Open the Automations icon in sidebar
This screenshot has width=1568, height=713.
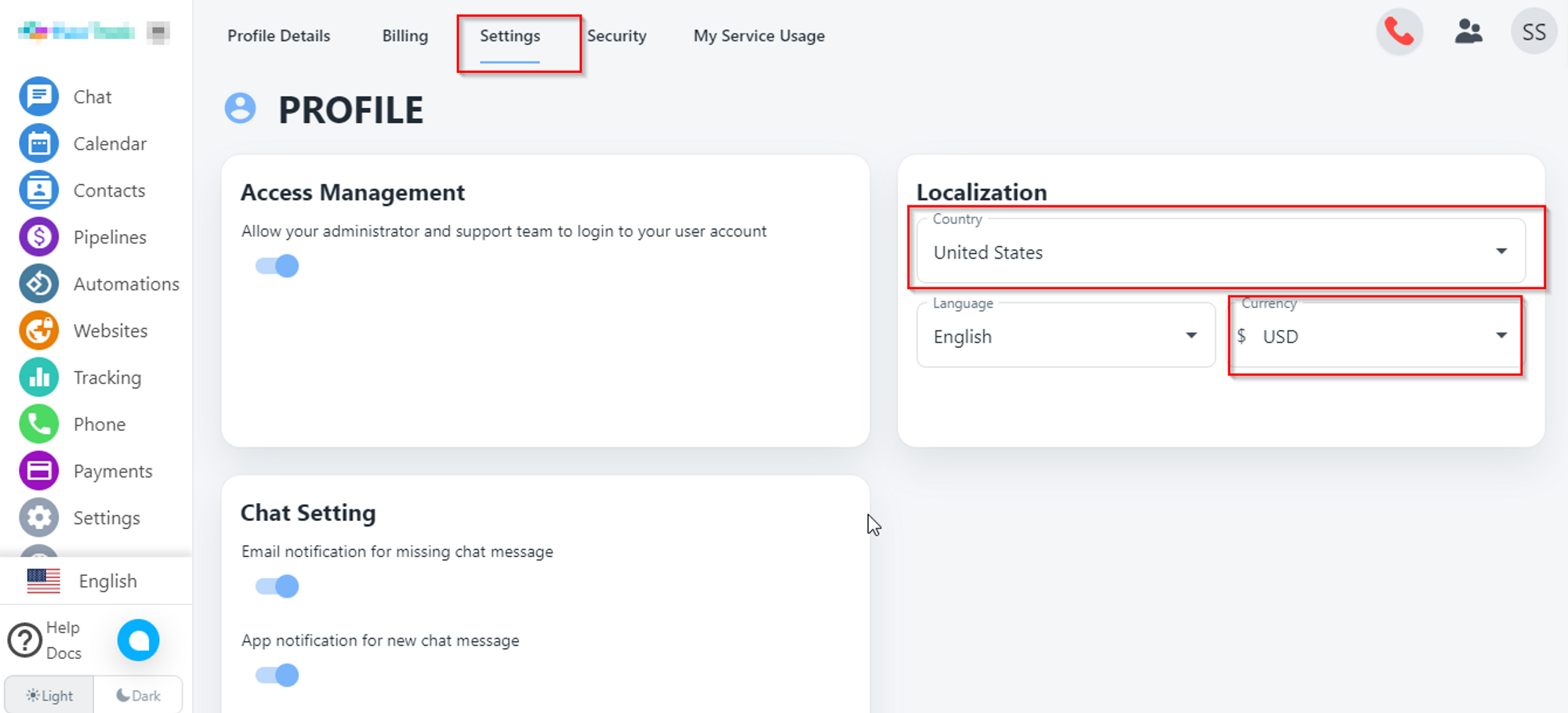[38, 284]
